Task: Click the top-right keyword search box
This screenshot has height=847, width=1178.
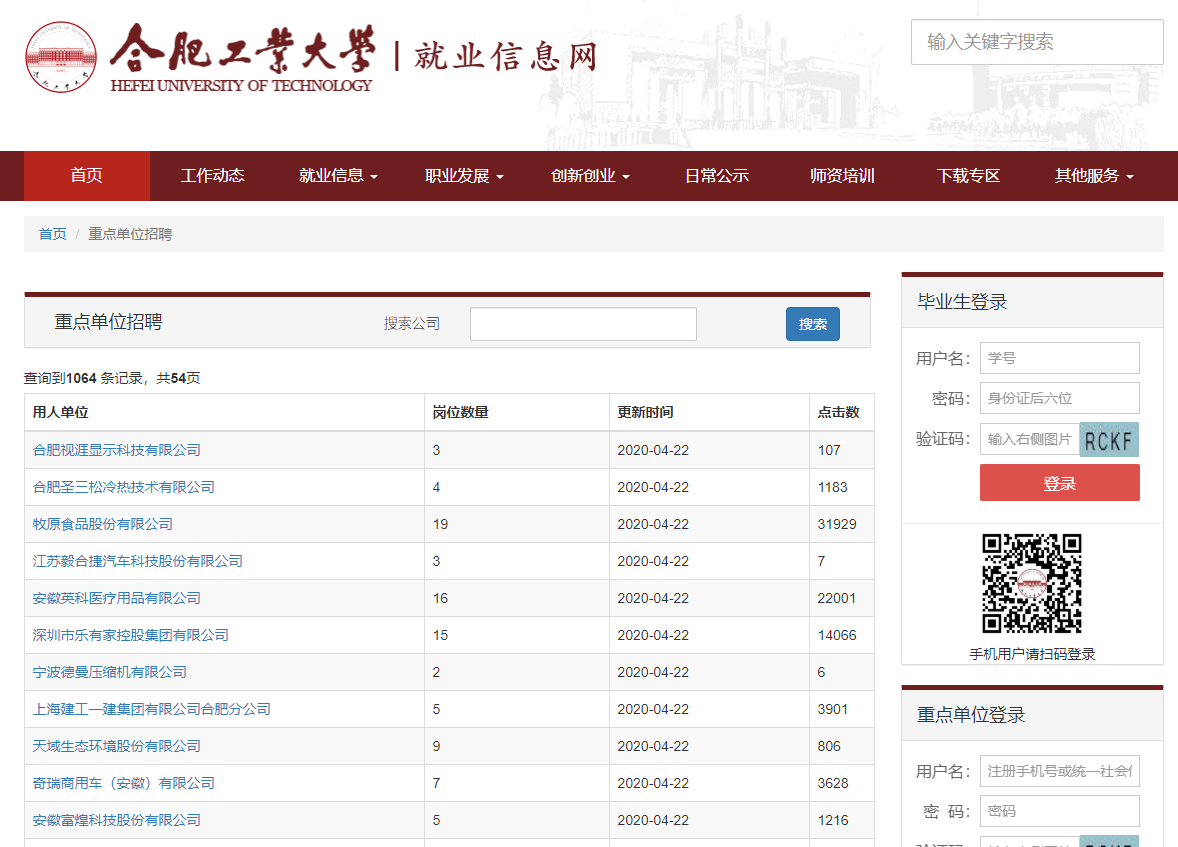Action: pos(1036,41)
